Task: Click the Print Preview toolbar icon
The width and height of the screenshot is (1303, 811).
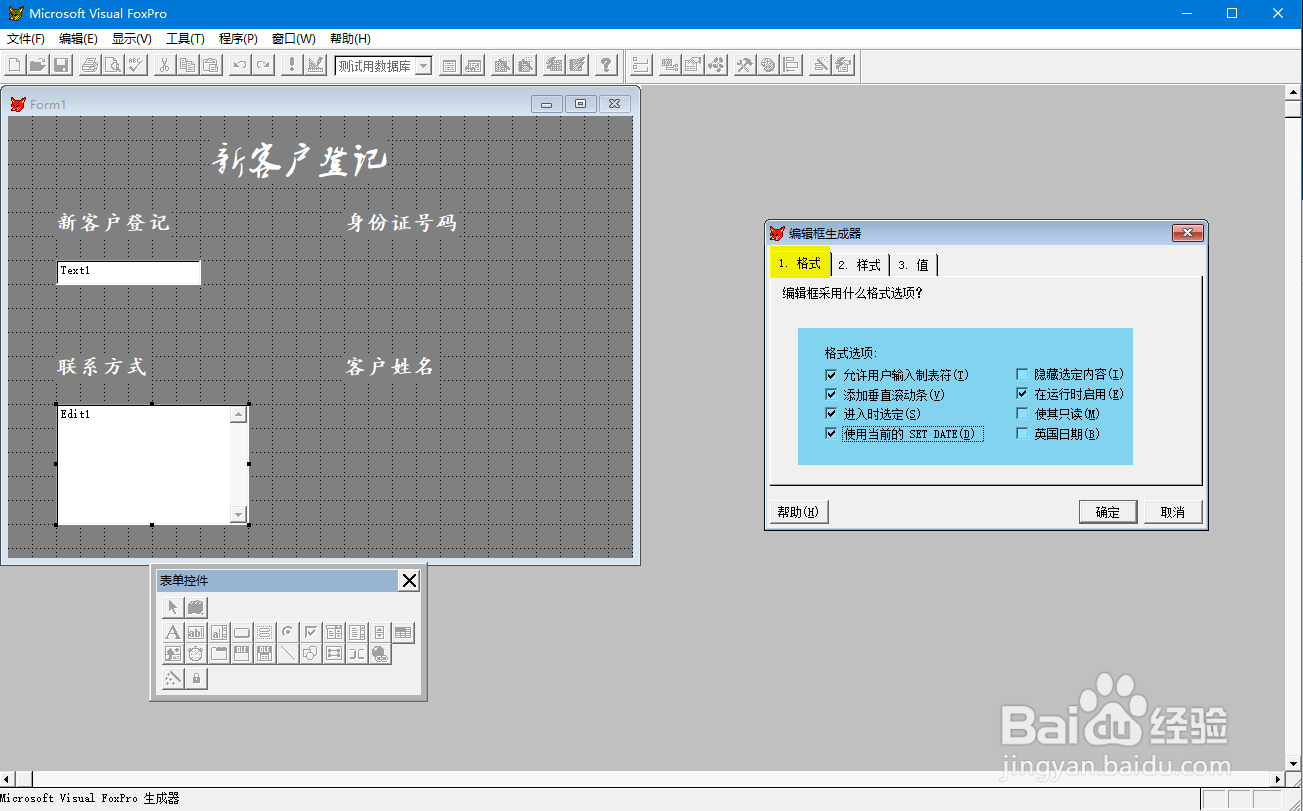Action: pos(113,65)
